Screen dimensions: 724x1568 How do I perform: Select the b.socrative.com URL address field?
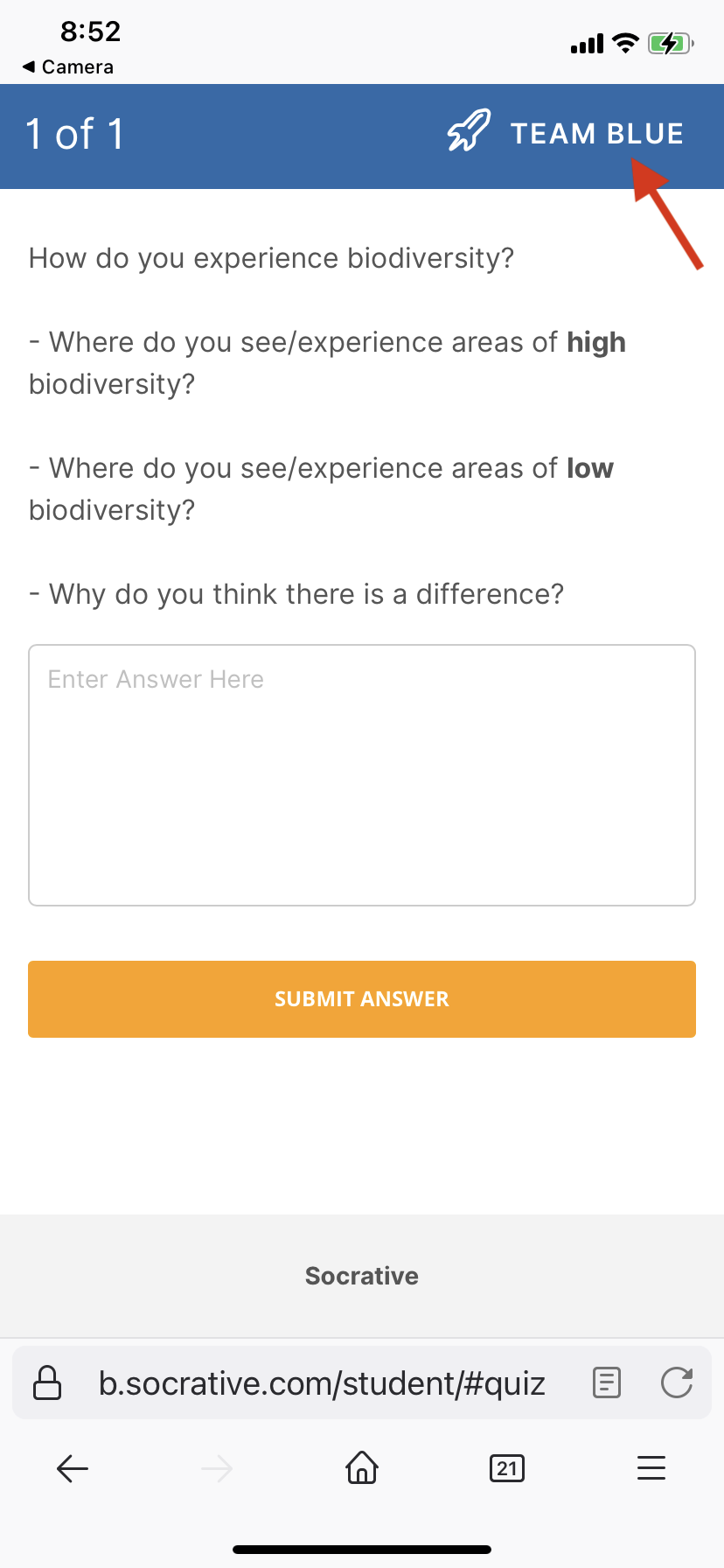tap(322, 1383)
